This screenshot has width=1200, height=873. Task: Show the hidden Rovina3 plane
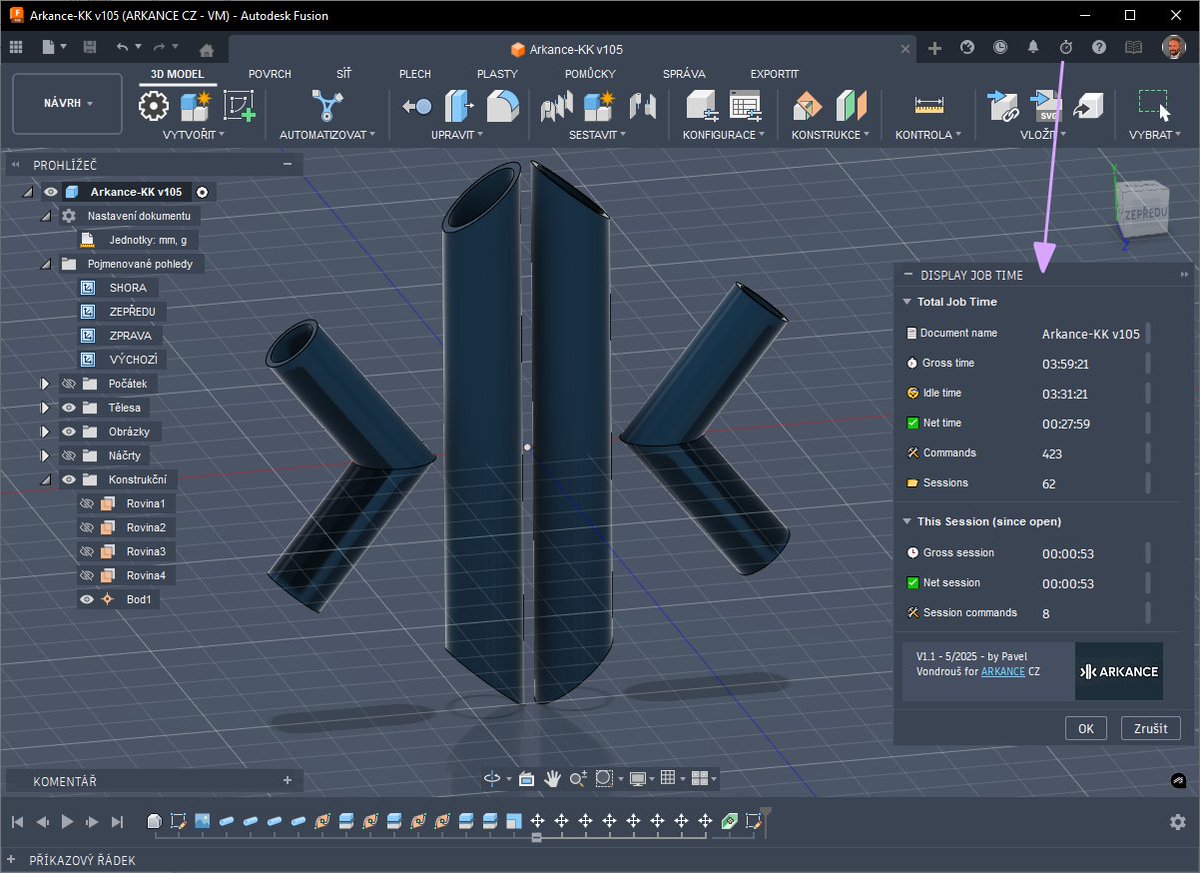(x=87, y=551)
